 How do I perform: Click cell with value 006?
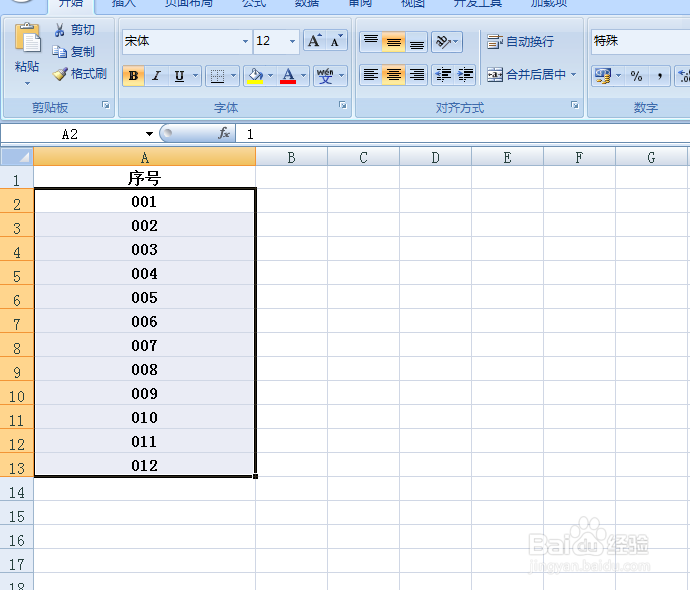pyautogui.click(x=144, y=321)
